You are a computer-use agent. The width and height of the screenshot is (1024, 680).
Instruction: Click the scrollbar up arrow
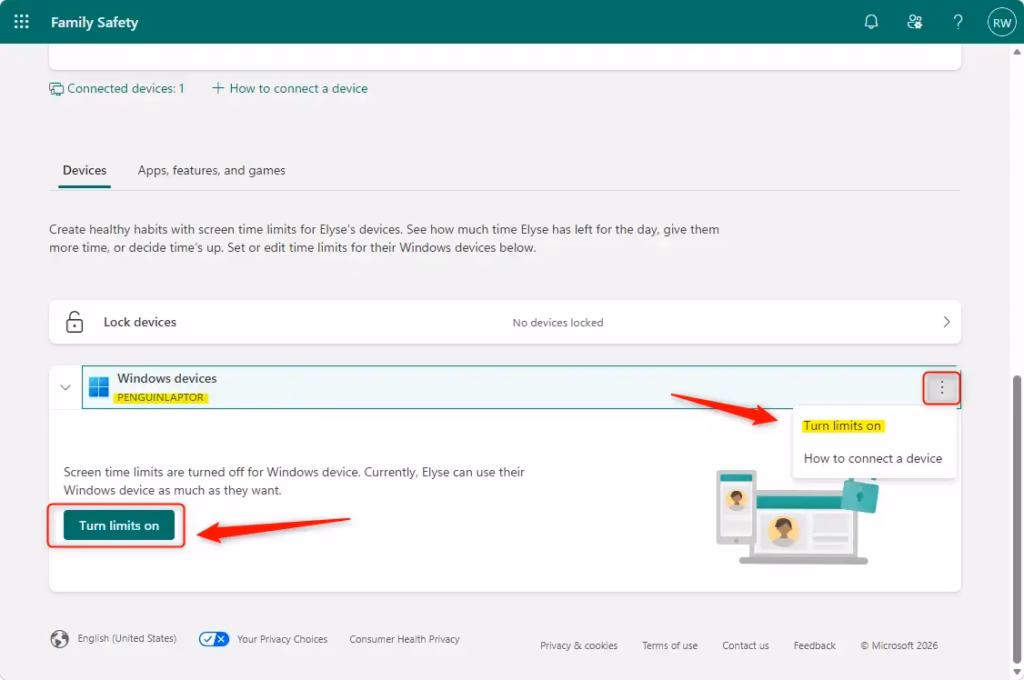(1017, 52)
